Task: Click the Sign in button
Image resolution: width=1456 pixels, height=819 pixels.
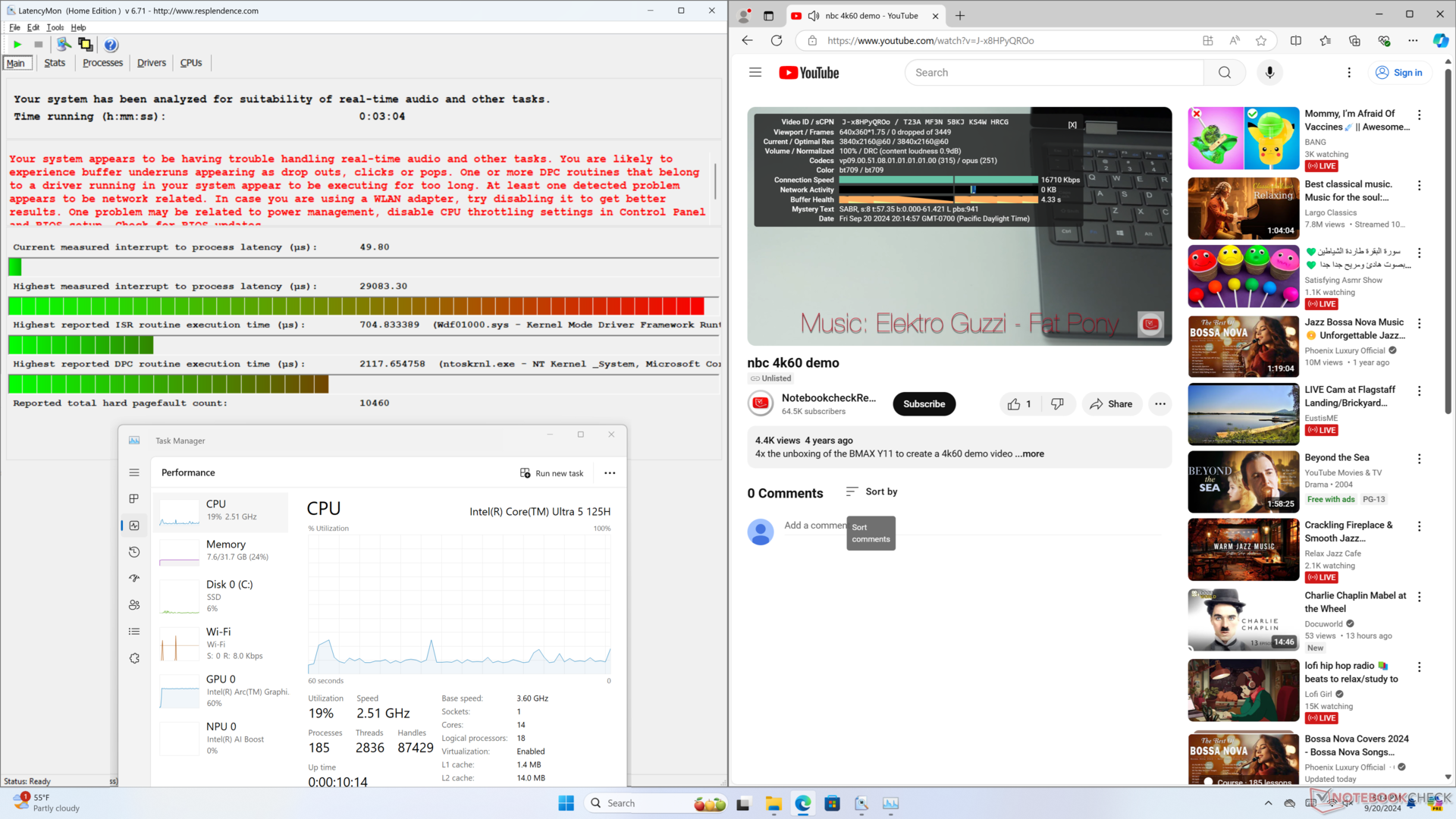Action: click(x=1398, y=73)
